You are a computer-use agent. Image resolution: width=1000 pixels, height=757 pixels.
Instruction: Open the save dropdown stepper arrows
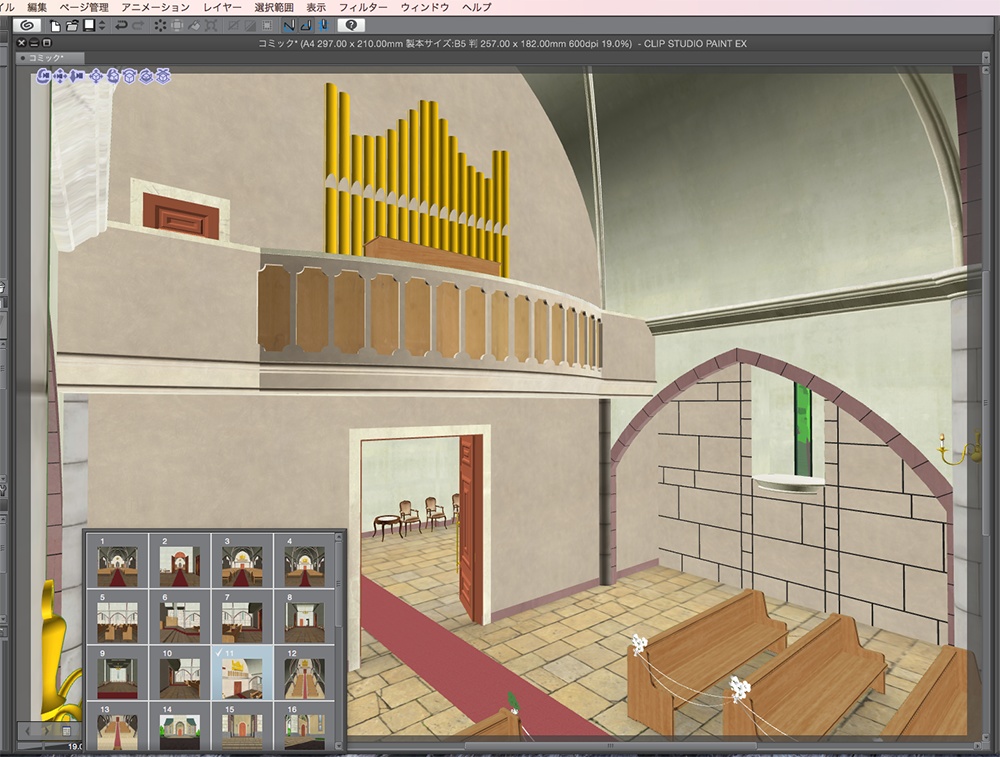click(x=103, y=25)
